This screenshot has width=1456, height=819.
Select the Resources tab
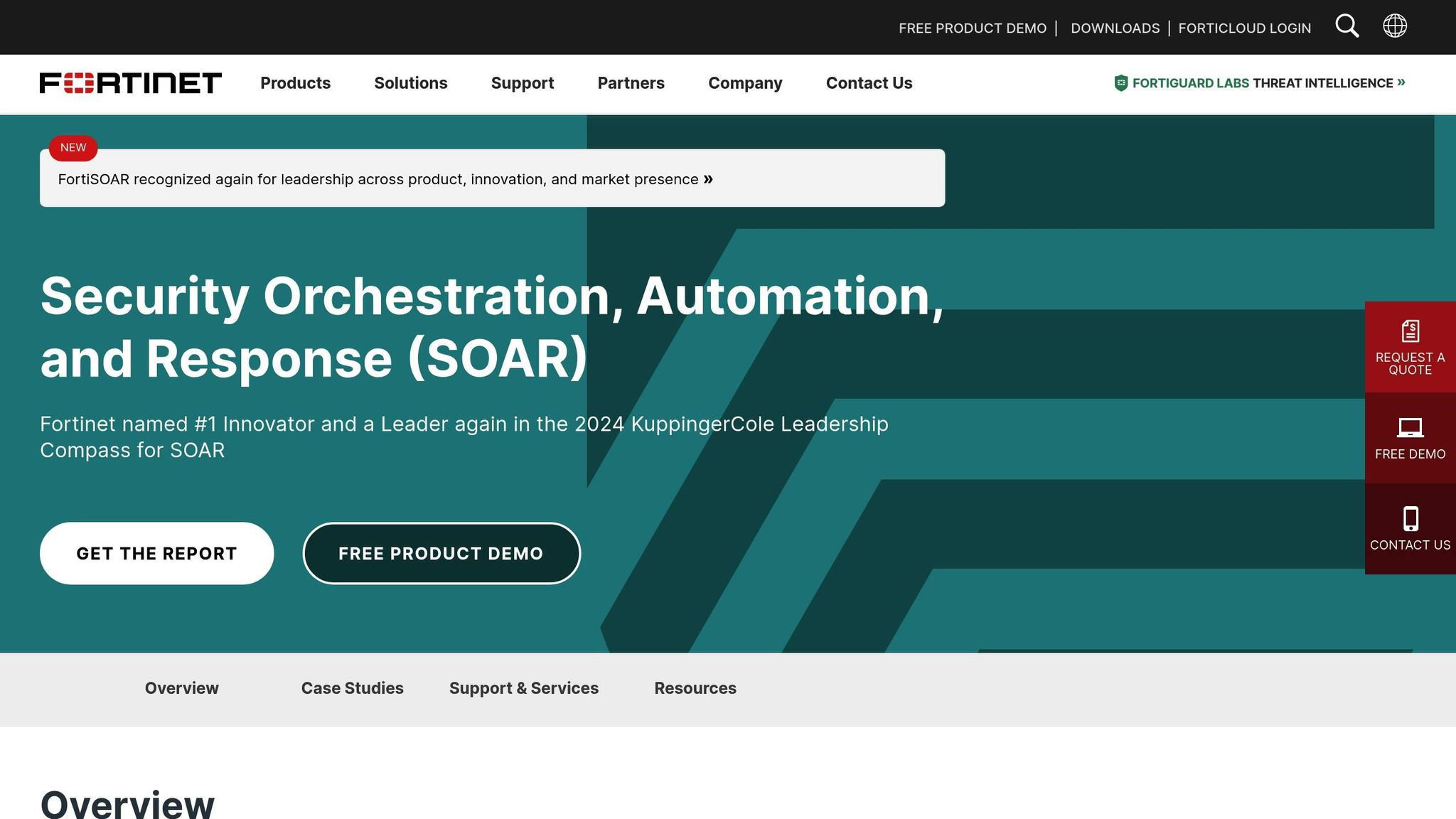click(x=695, y=687)
